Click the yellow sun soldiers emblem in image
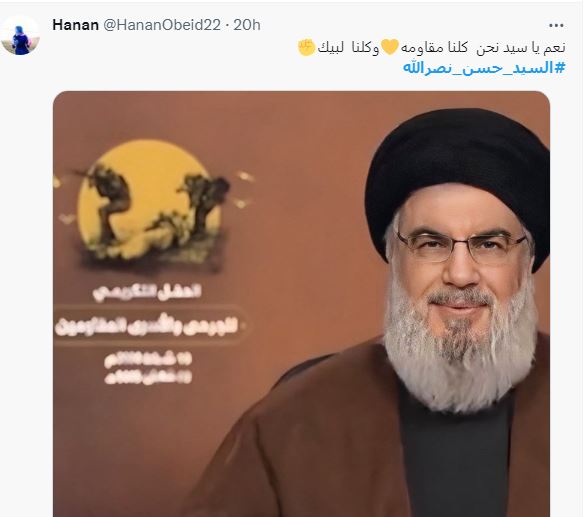 pos(147,203)
